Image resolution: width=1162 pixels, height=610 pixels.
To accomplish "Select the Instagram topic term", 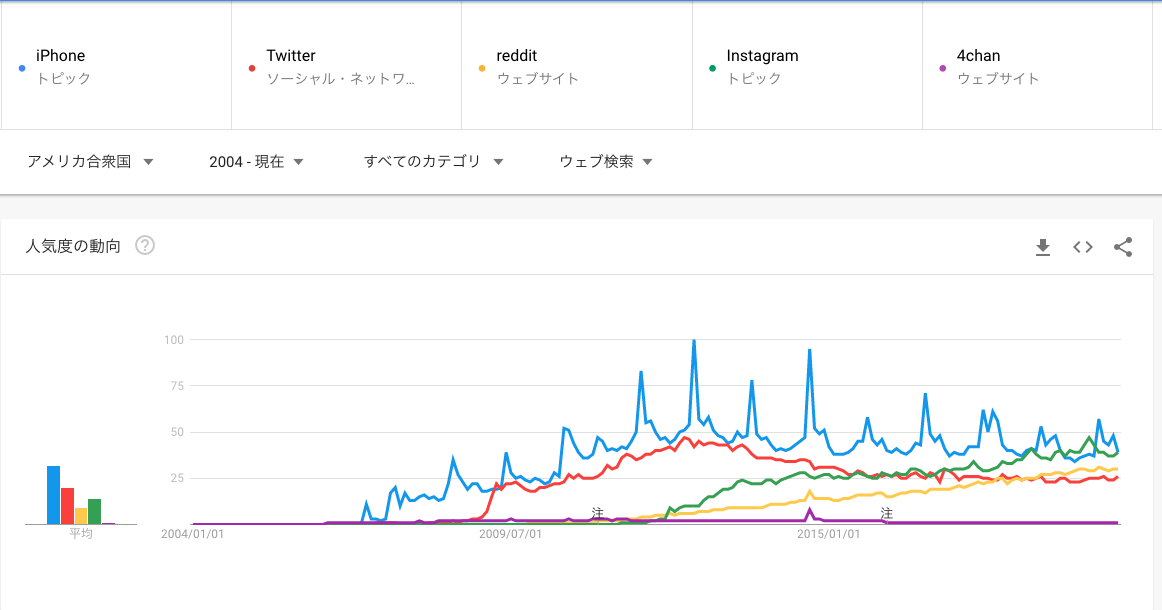I will pos(806,66).
